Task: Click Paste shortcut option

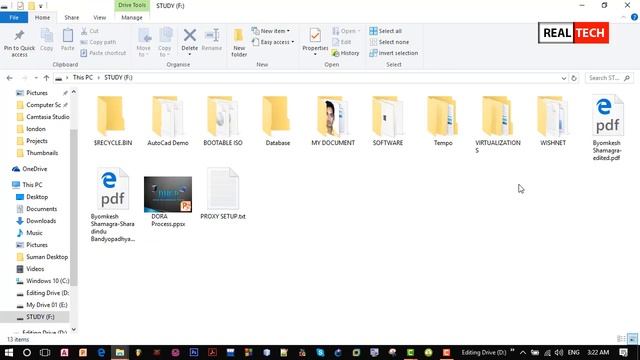Action: coord(103,53)
